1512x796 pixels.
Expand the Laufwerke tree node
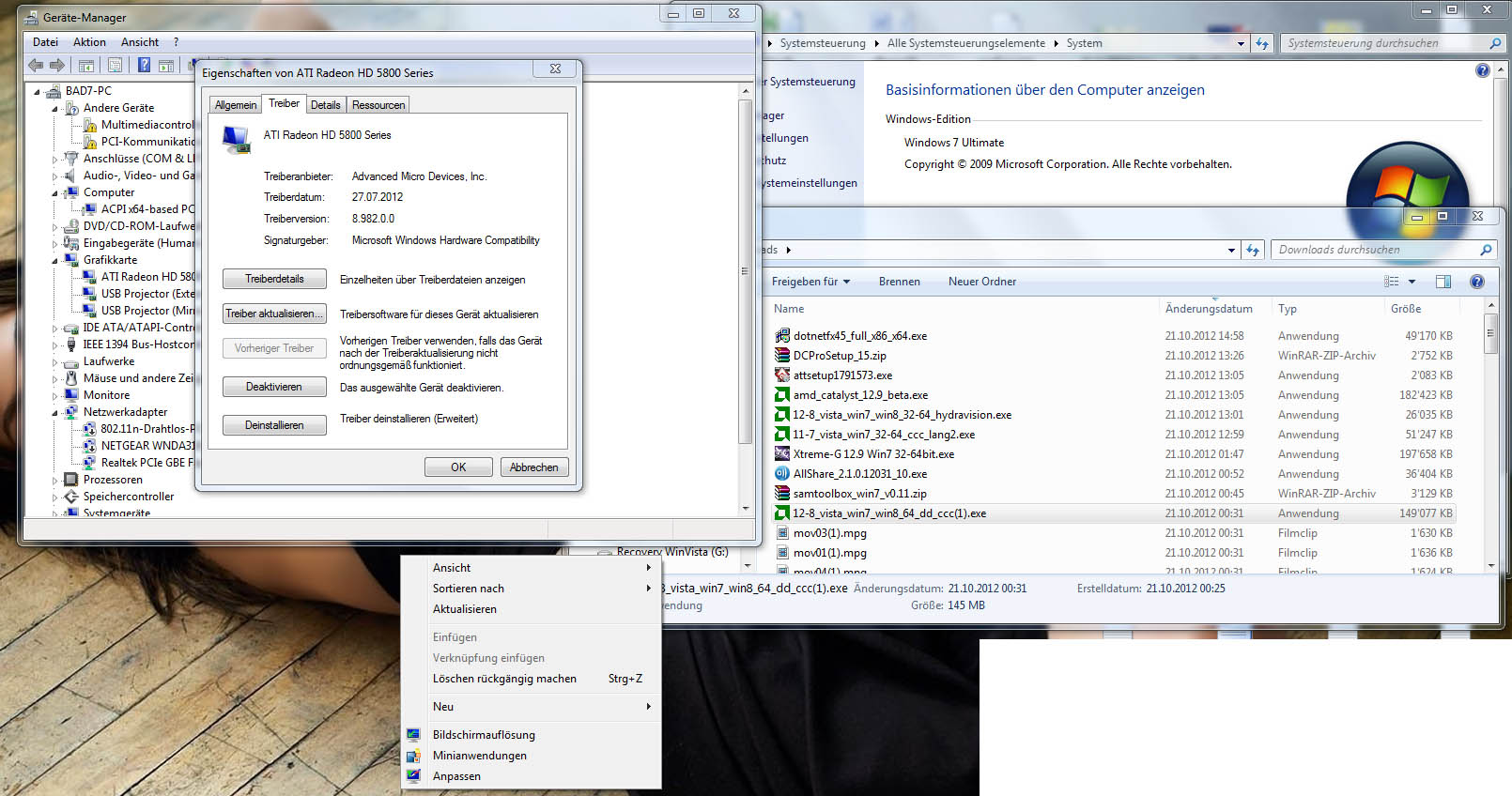(x=55, y=362)
